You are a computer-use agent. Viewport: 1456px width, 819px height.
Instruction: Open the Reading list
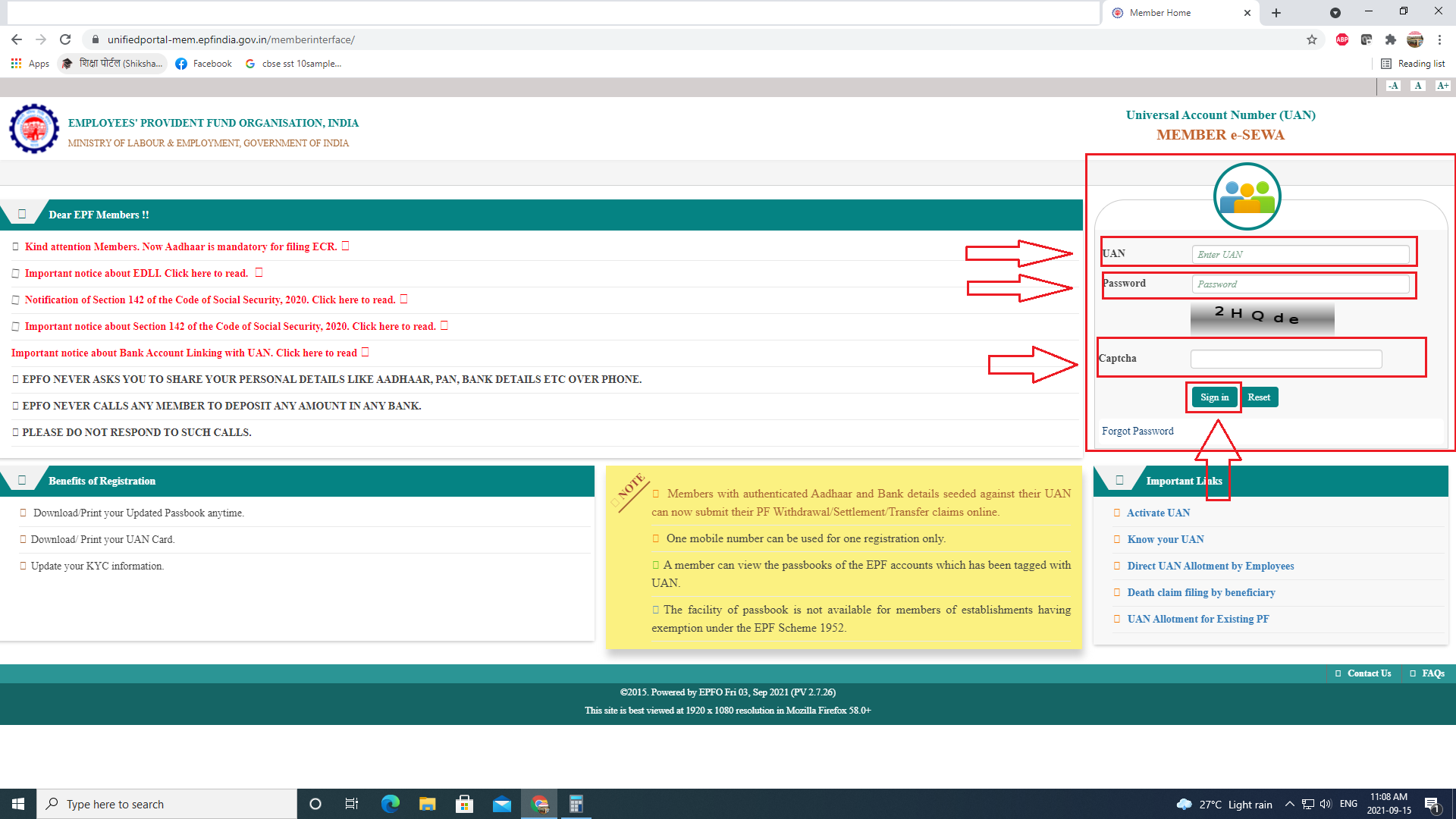pyautogui.click(x=1413, y=64)
